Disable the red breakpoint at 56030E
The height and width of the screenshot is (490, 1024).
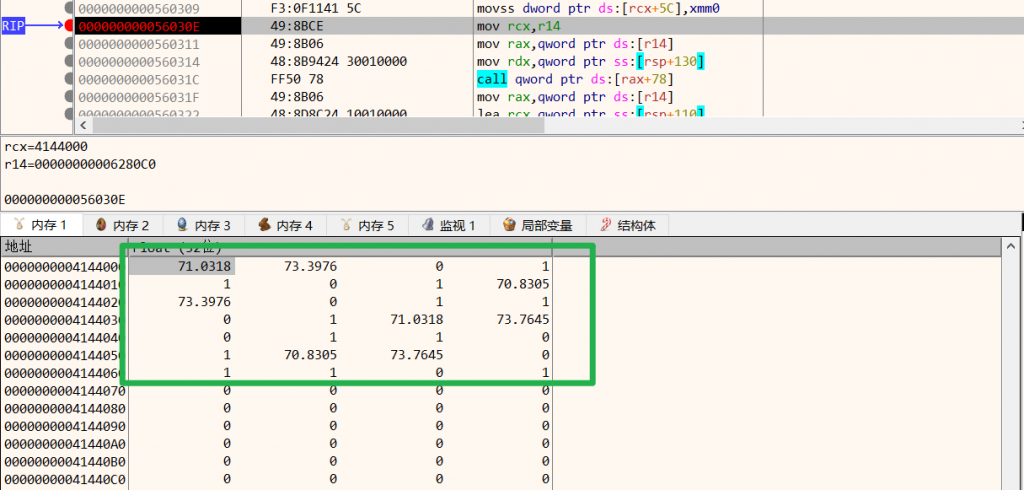click(x=69, y=26)
